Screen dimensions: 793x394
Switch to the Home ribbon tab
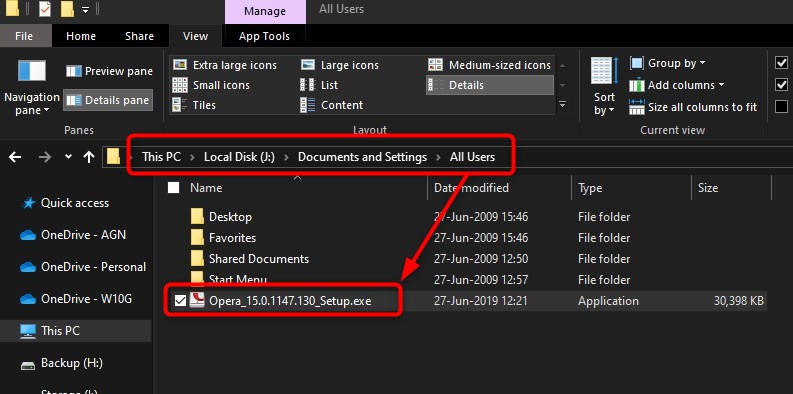[x=81, y=36]
